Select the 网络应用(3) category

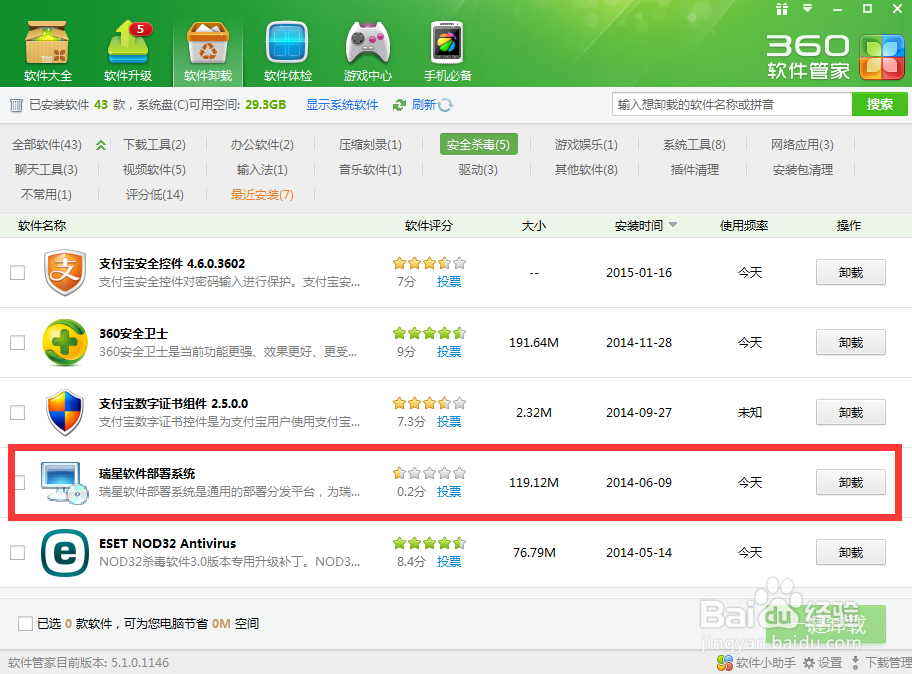803,145
